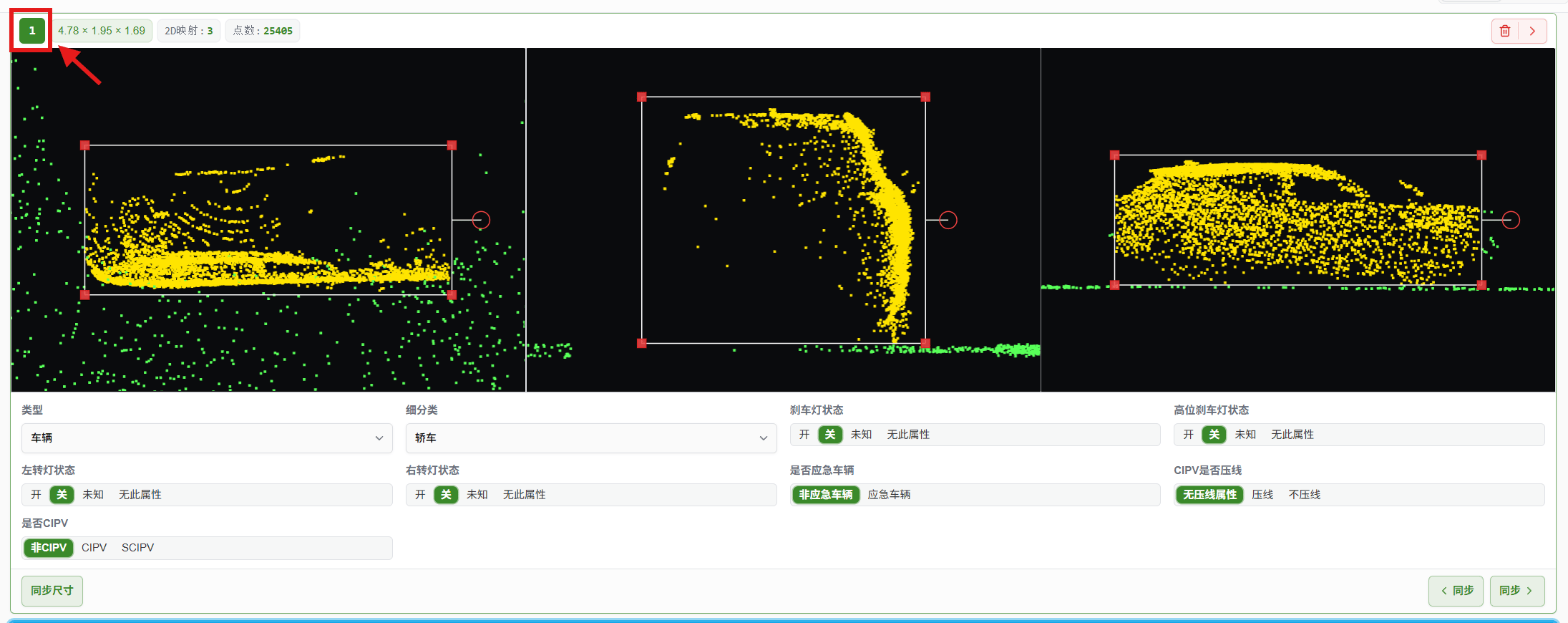Click bottom-left red corner handle in middle view
The height and width of the screenshot is (623, 1568).
click(642, 343)
